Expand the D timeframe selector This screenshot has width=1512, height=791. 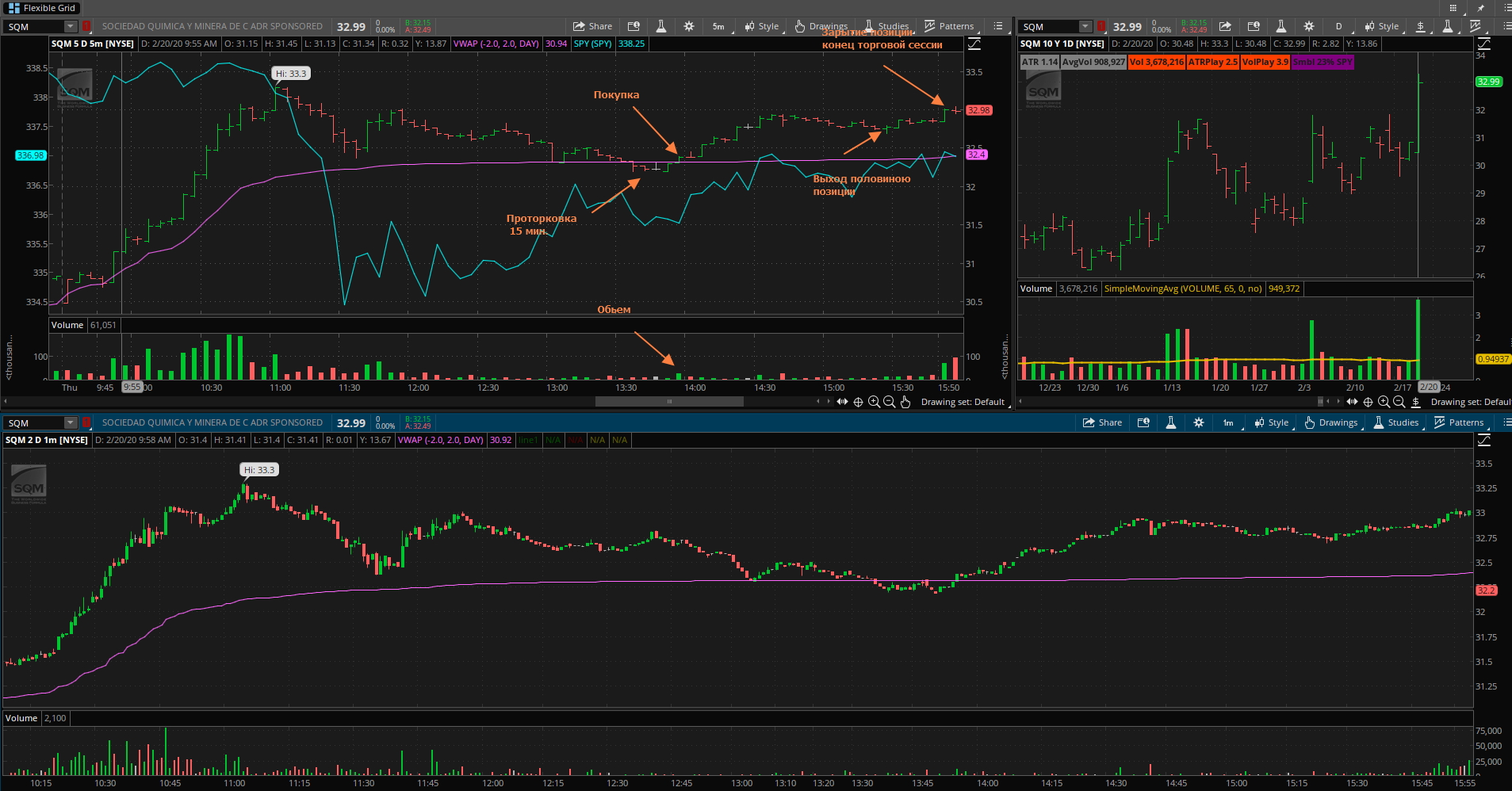[1339, 26]
